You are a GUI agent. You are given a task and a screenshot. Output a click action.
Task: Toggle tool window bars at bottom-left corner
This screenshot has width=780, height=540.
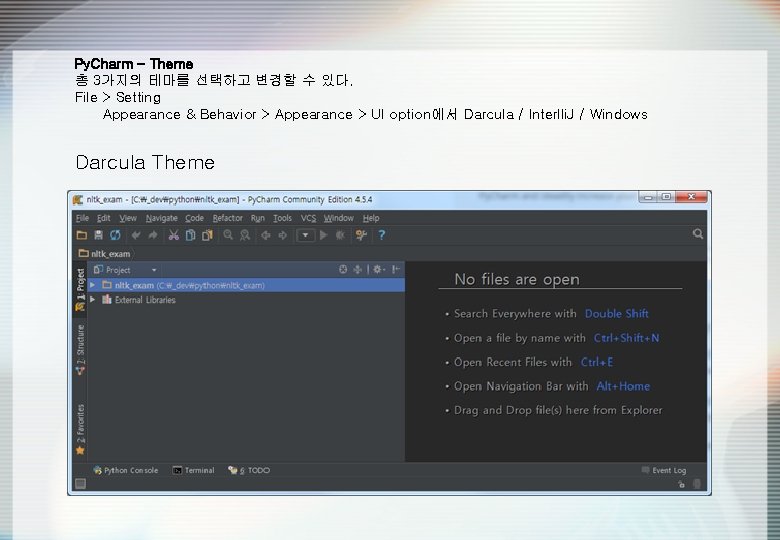tap(80, 483)
